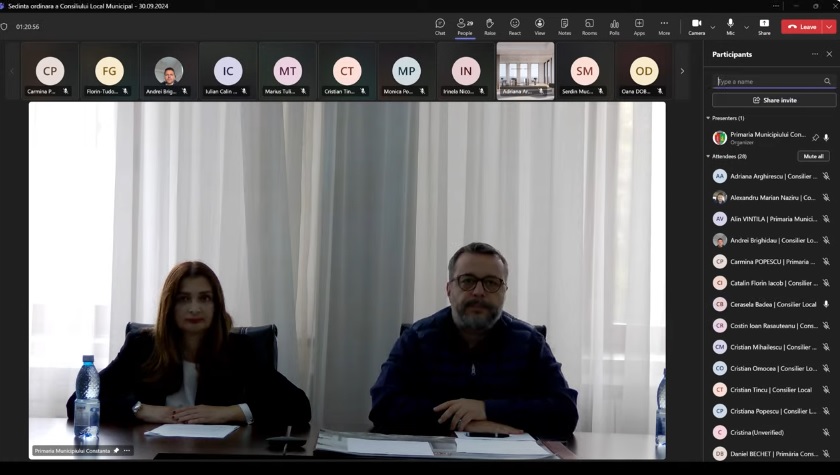Viewport: 840px width, 475px height.
Task: Open the Chat panel
Action: click(440, 26)
